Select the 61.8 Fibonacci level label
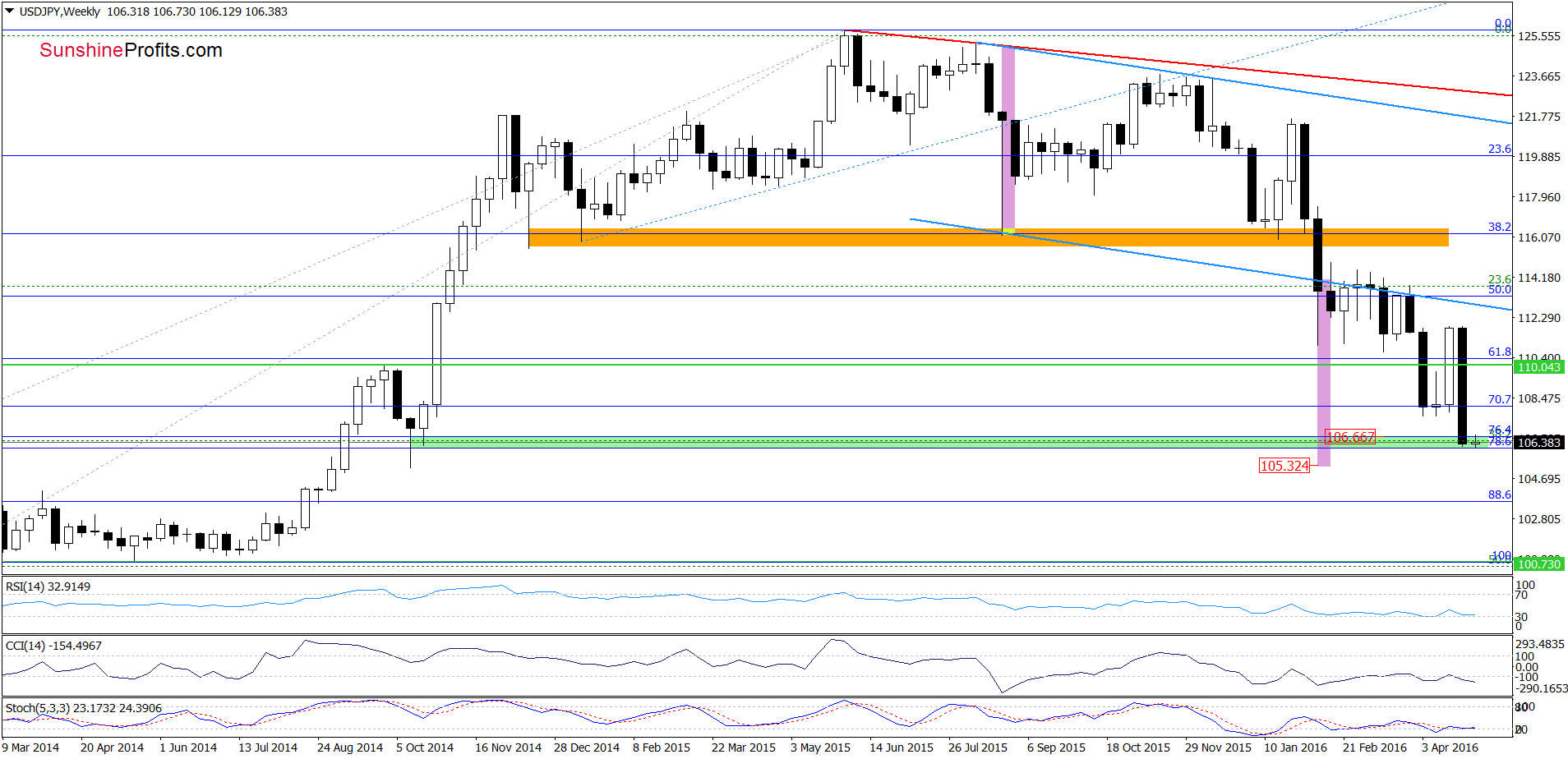Image resolution: width=1568 pixels, height=759 pixels. click(x=1500, y=352)
